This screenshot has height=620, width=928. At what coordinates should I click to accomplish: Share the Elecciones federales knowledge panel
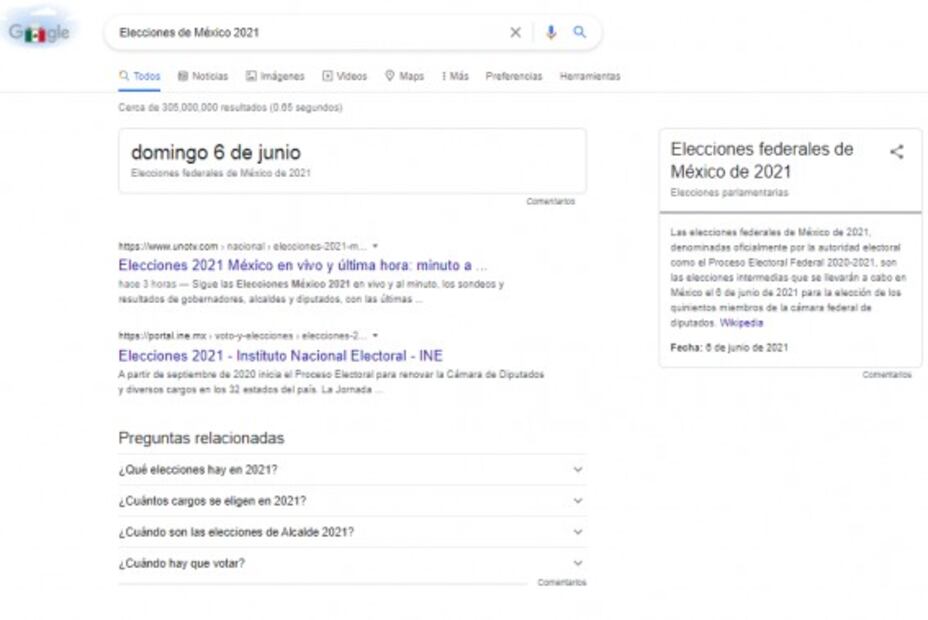[x=896, y=152]
